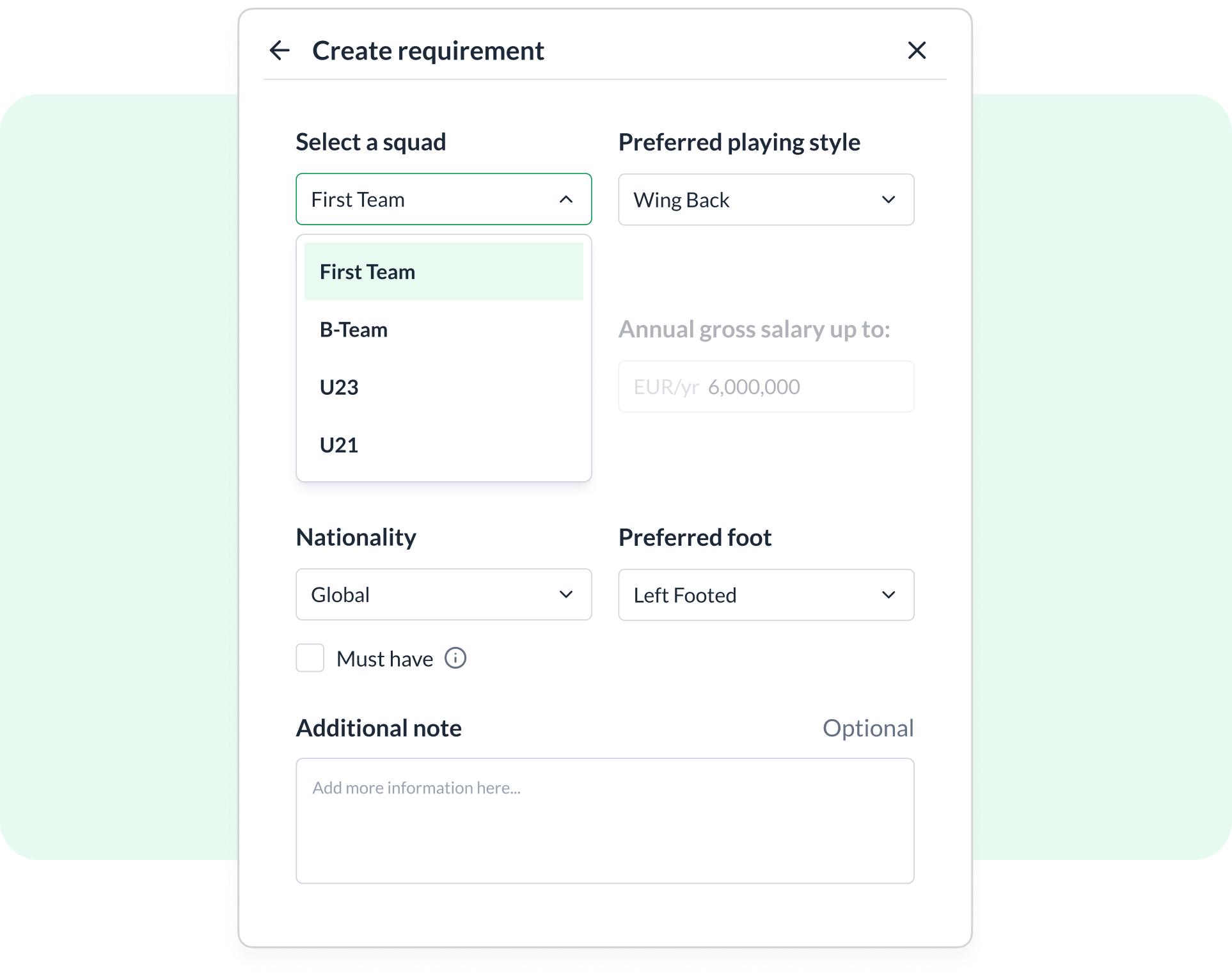Click the chevron in the Global field
This screenshot has width=1232, height=979.
point(566,594)
